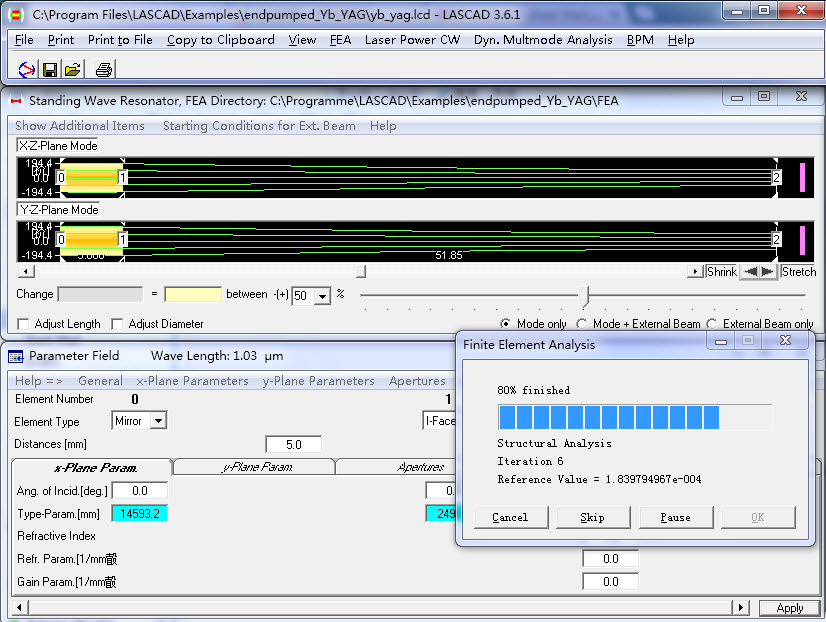
Task: Pause the Finite Element Analysis
Action: [676, 518]
